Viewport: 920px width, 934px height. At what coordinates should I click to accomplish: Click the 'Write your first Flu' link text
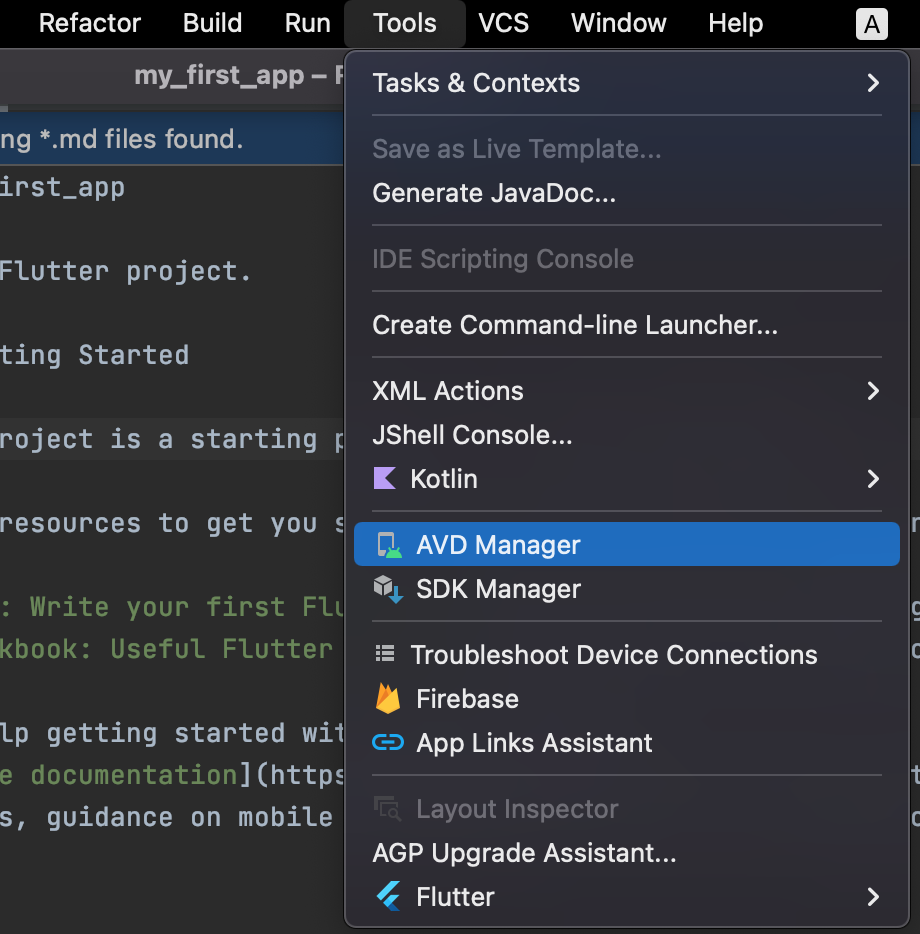tap(187, 607)
